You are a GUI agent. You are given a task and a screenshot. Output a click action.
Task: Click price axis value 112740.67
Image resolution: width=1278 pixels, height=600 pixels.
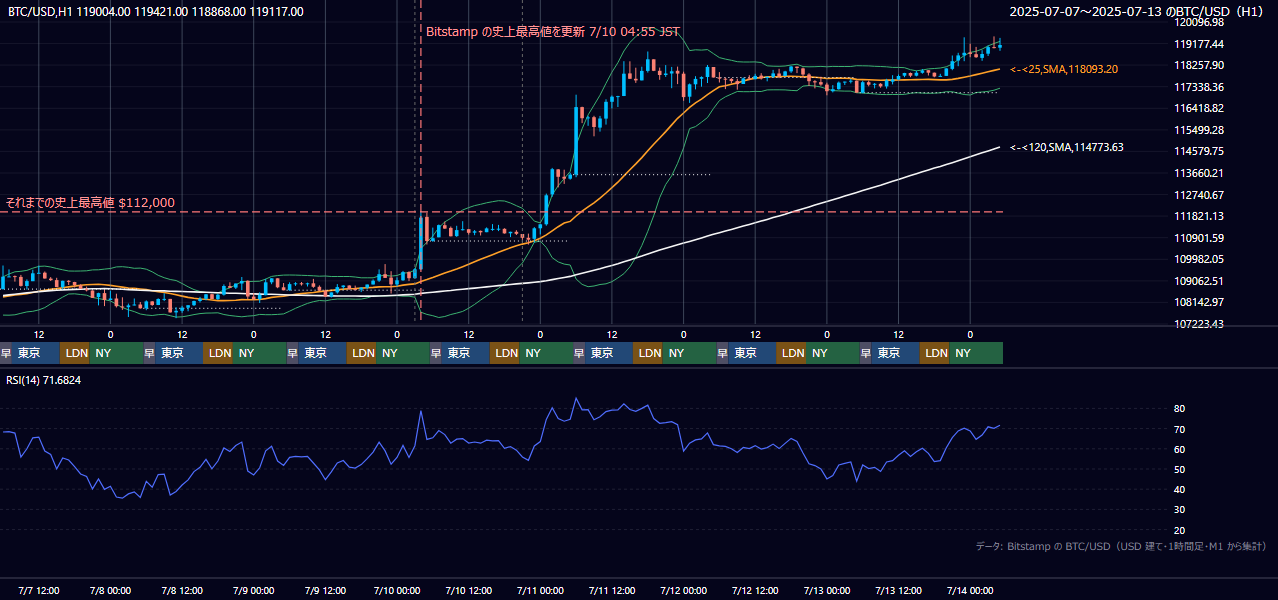[1199, 195]
